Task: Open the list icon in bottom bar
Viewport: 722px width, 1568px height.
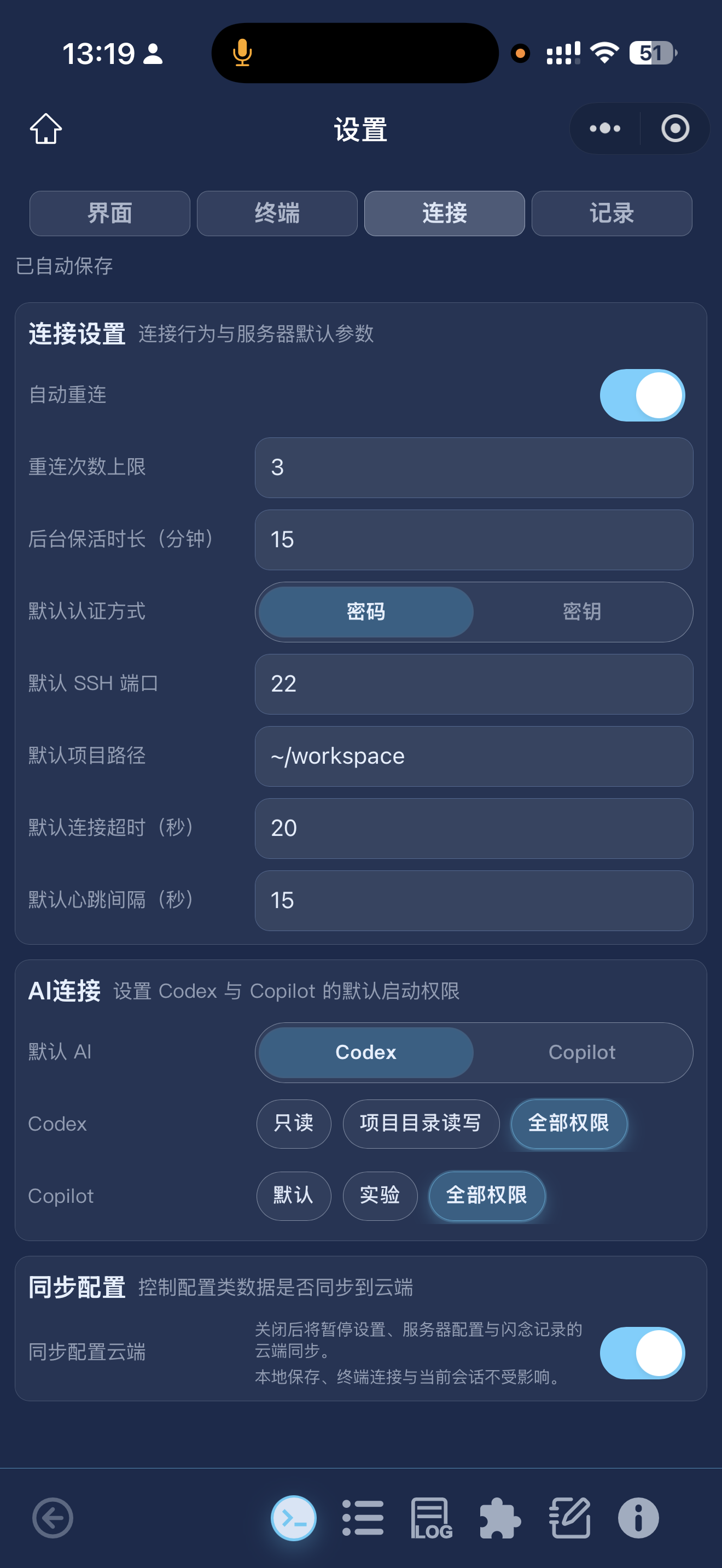Action: point(363,1518)
